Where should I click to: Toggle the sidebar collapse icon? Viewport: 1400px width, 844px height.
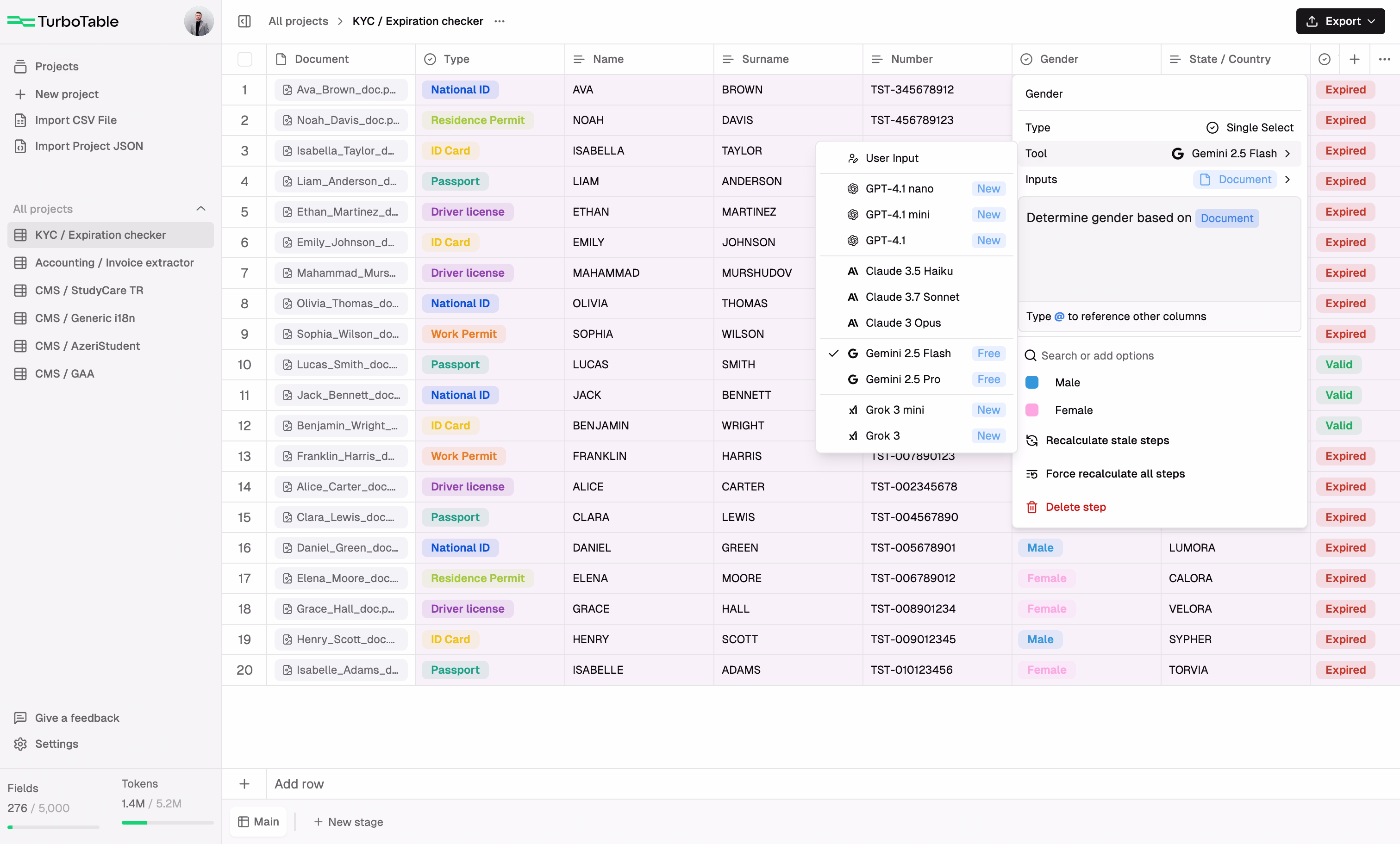click(244, 21)
